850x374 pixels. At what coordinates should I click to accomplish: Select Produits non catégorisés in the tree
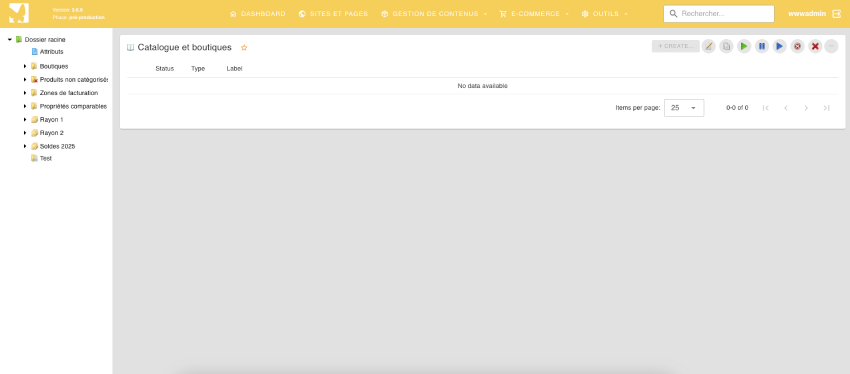tap(74, 80)
